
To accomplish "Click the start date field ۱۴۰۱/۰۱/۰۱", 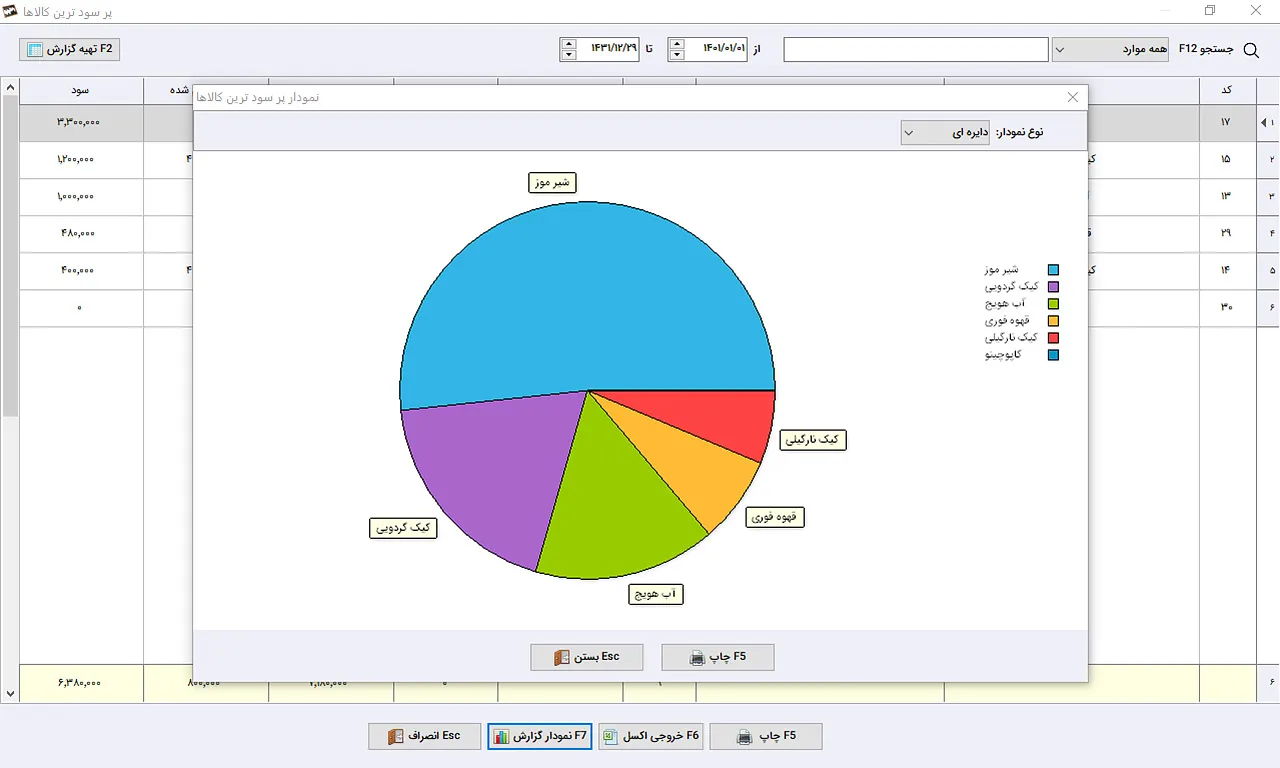I will (x=716, y=49).
